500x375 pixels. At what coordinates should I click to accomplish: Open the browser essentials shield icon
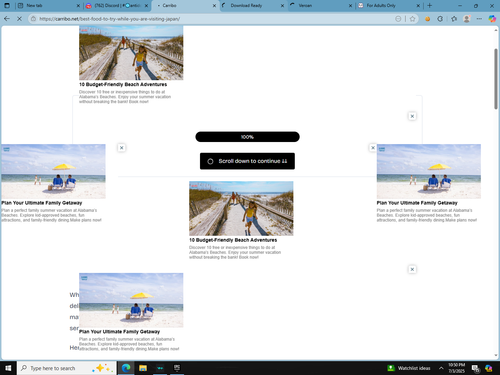440,19
